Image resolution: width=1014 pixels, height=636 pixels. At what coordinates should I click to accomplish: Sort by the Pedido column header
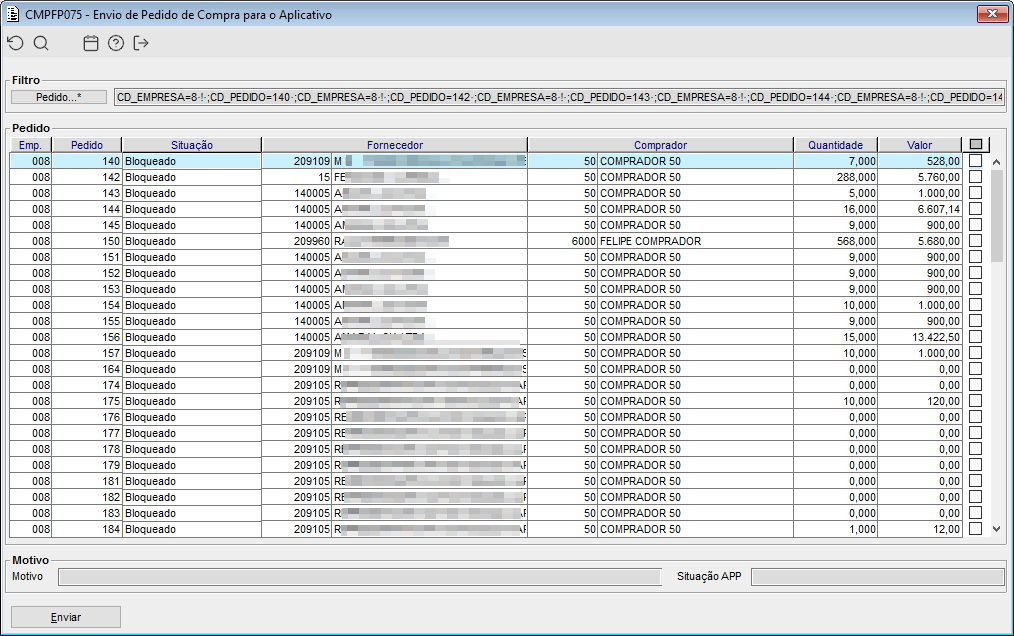click(x=87, y=145)
